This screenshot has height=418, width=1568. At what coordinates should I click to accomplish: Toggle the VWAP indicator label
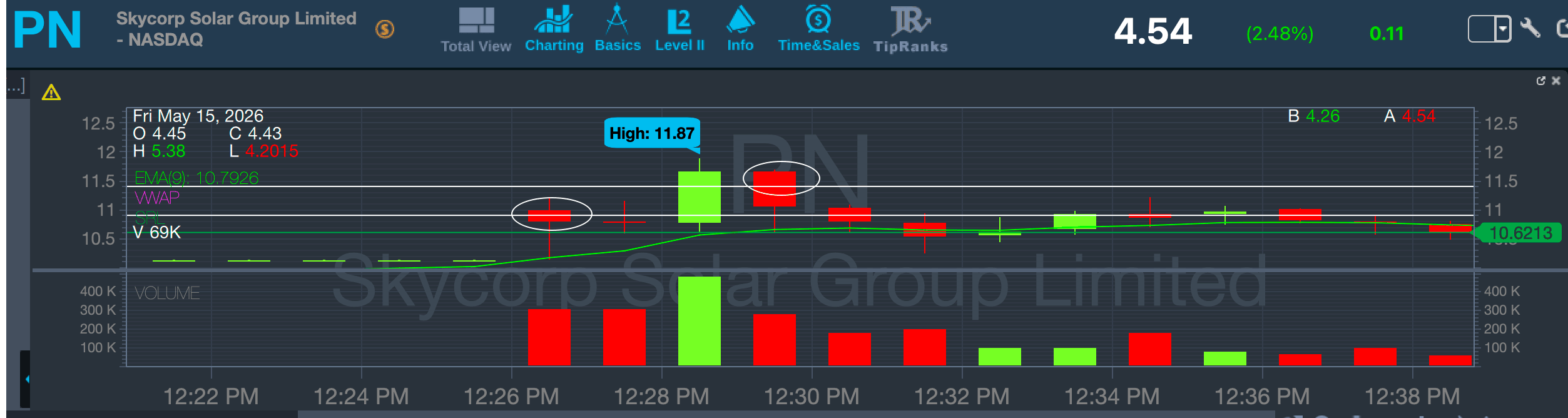157,198
